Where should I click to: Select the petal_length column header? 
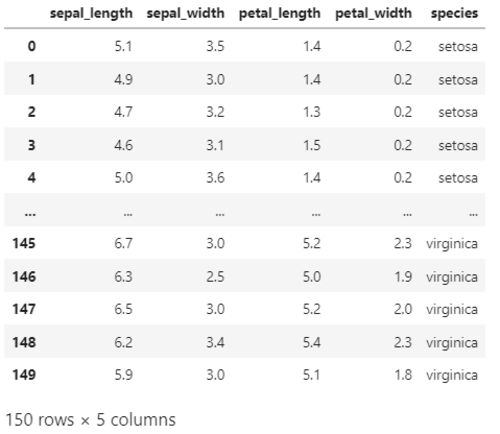[x=280, y=14]
